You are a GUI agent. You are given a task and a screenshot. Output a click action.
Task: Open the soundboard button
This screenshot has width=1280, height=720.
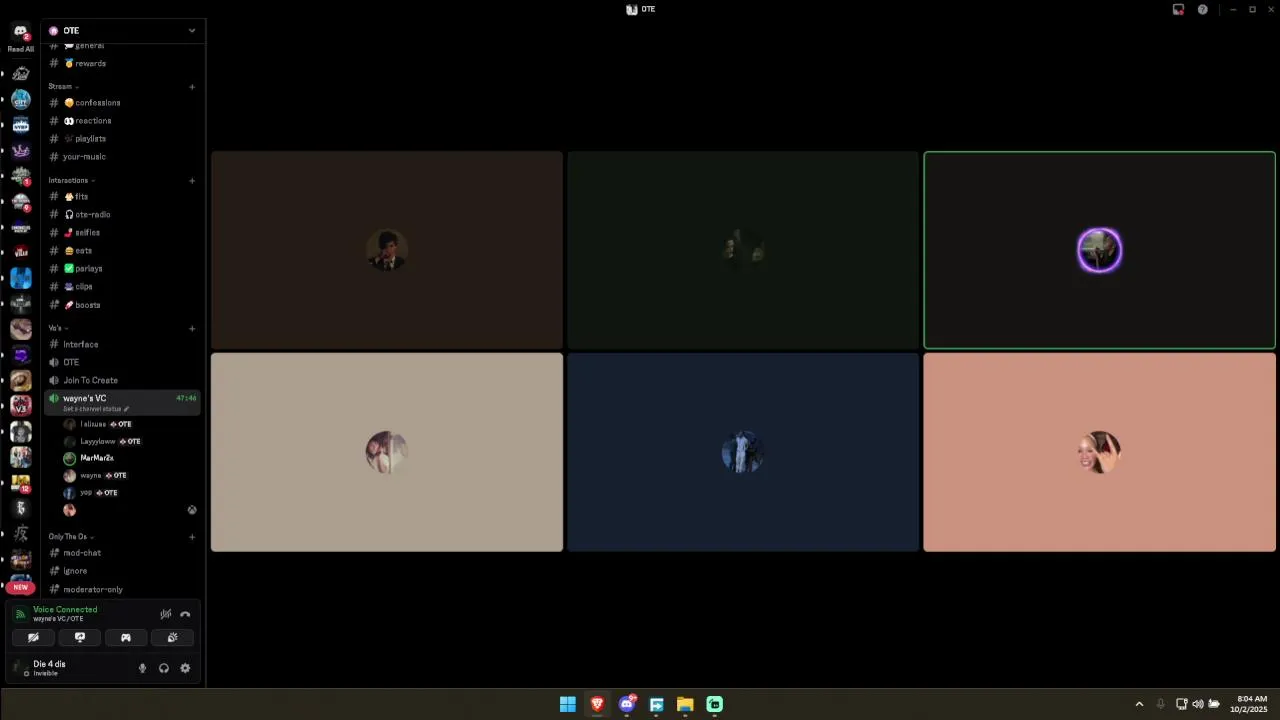click(172, 637)
